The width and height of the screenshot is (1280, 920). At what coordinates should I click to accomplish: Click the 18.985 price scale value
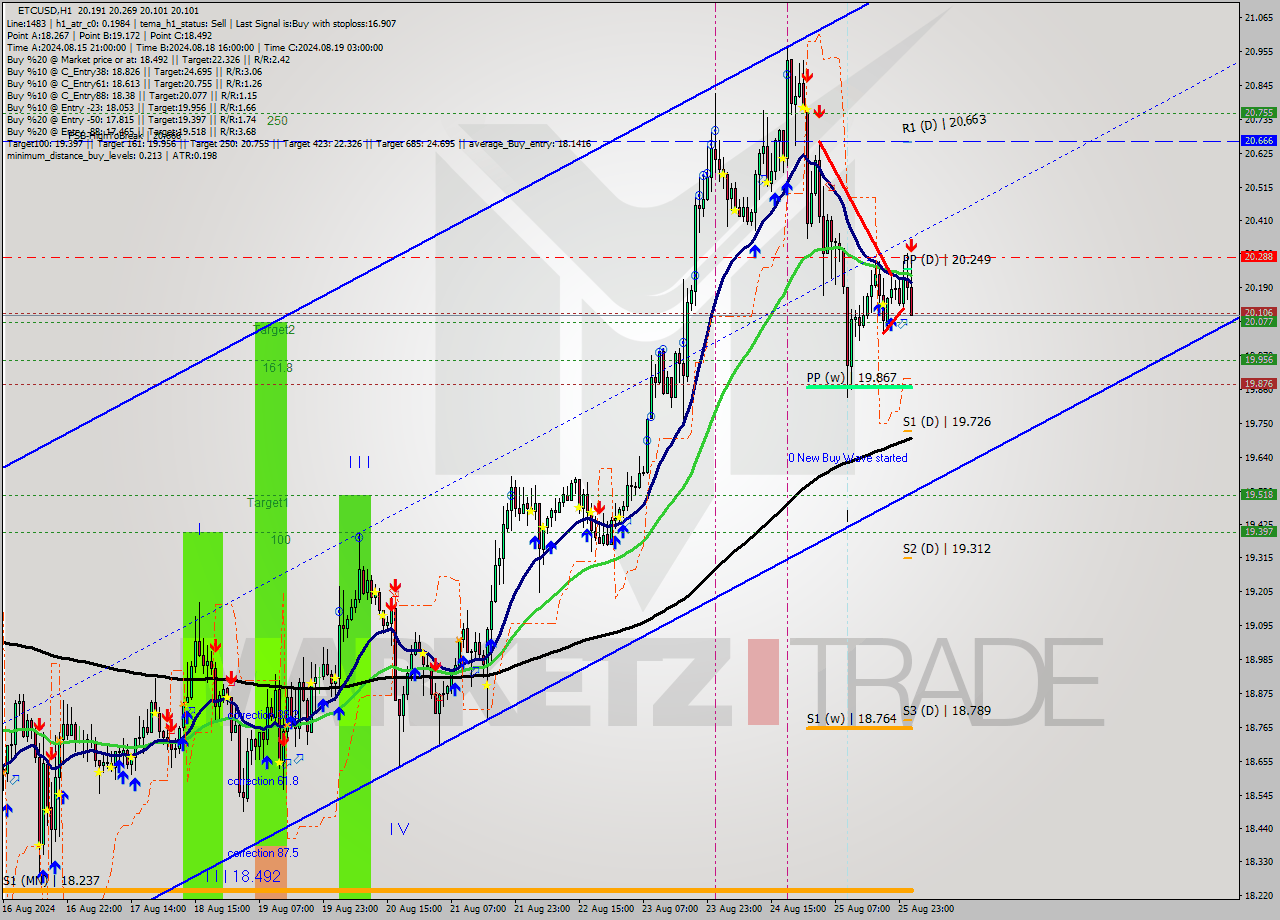pyautogui.click(x=1259, y=660)
